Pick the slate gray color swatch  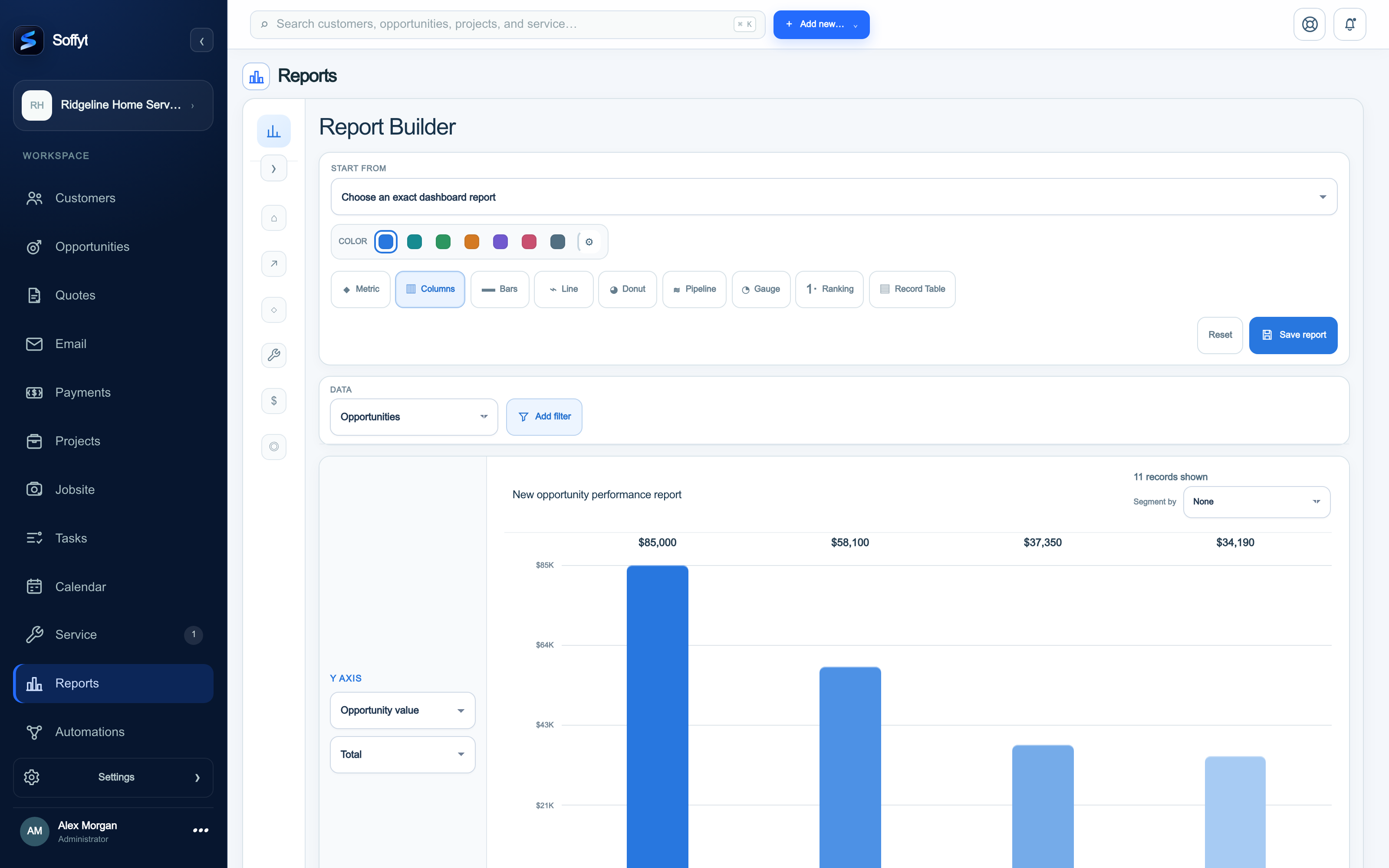558,242
